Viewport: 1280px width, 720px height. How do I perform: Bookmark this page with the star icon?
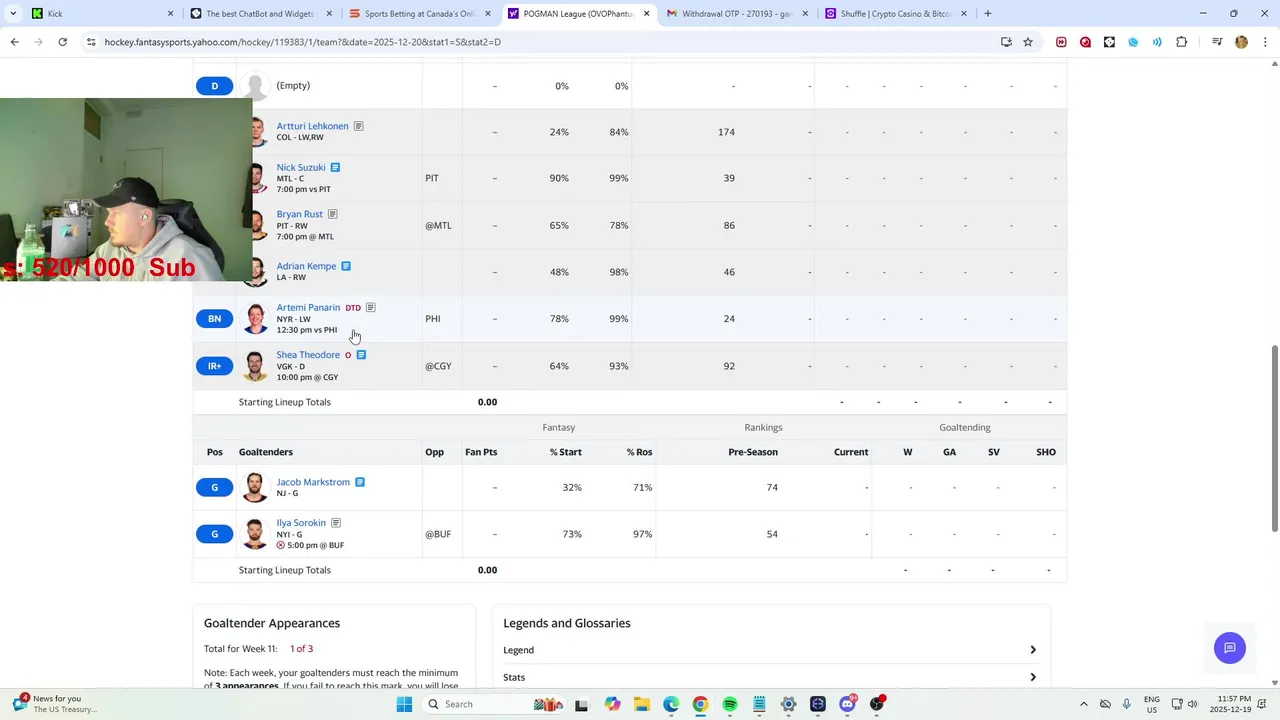point(1027,42)
